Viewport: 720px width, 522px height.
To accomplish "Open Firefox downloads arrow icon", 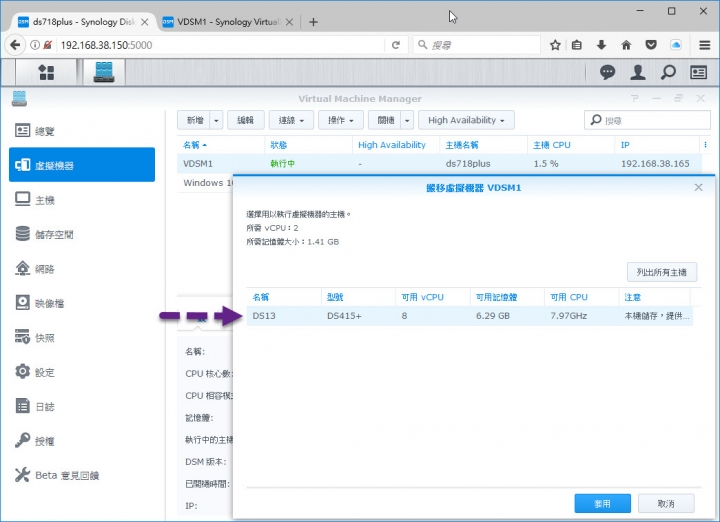I will pyautogui.click(x=601, y=45).
